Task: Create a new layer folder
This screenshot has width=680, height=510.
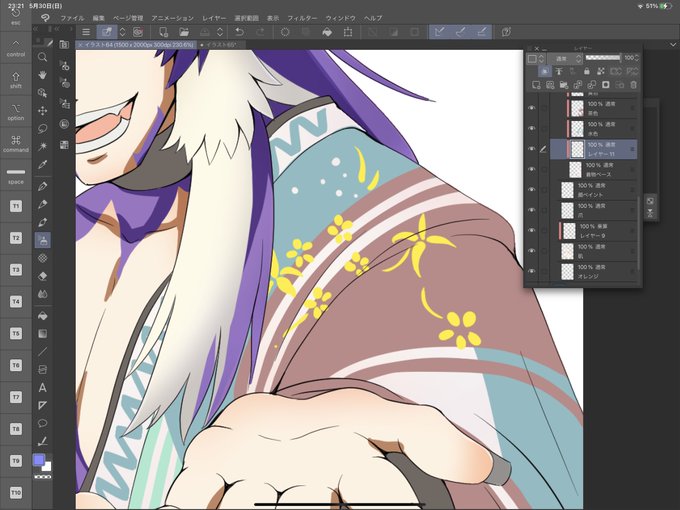Action: (564, 85)
